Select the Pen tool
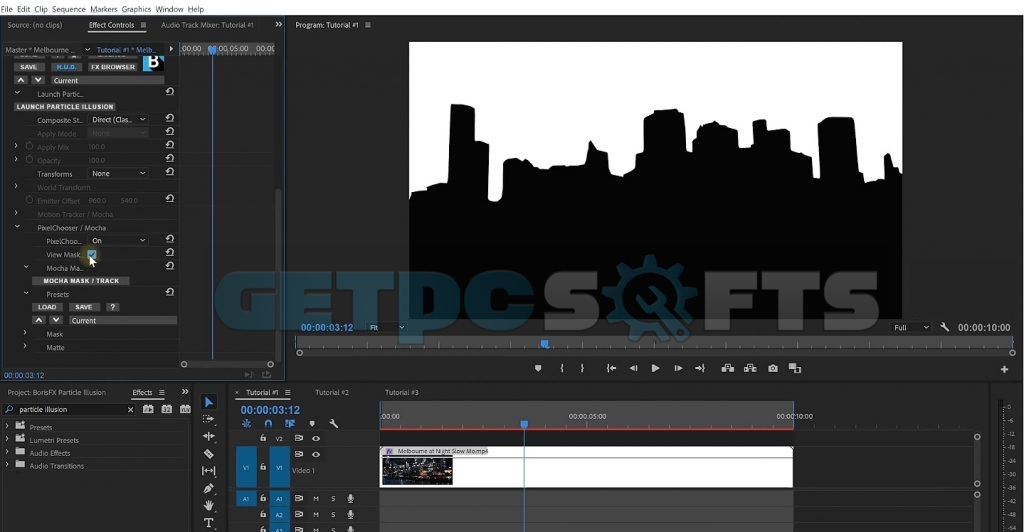The image size is (1024, 532). point(208,488)
